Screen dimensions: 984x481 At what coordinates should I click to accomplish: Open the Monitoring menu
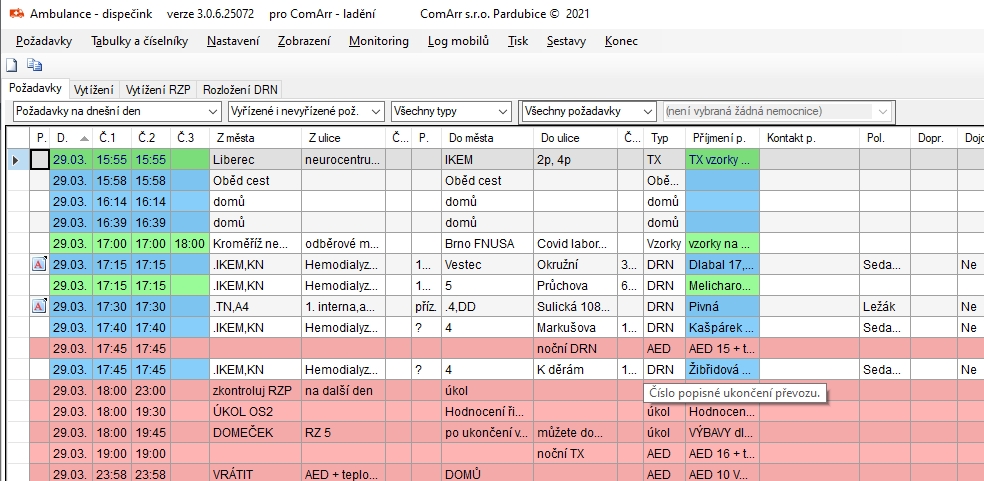coord(378,41)
